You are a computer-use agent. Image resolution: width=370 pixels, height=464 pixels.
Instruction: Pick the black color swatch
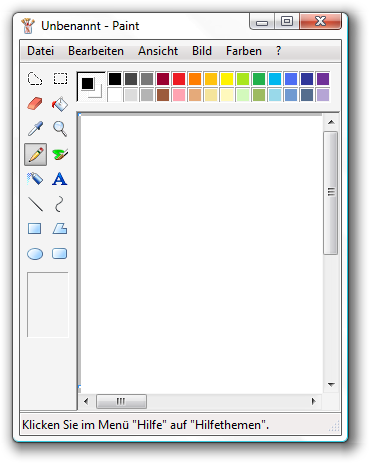pyautogui.click(x=115, y=79)
